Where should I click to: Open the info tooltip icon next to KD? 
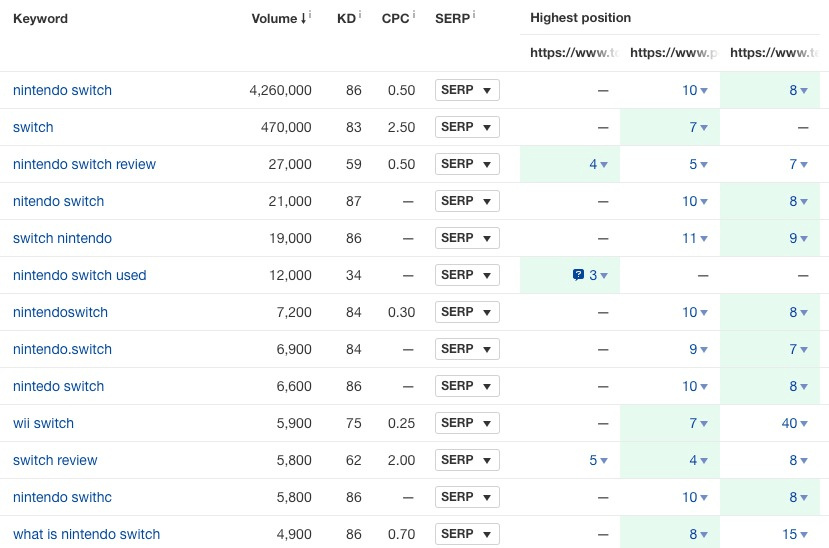[360, 14]
